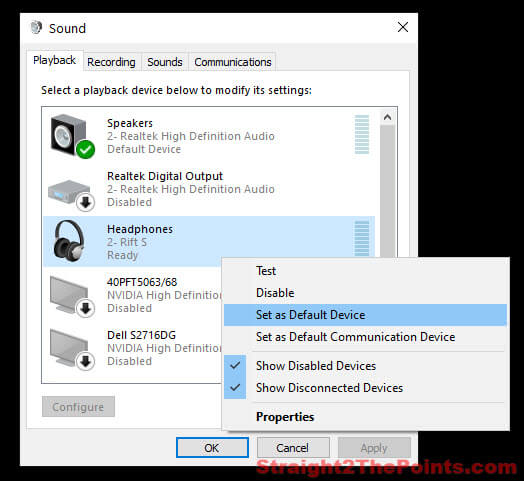Click the OK button
Screen dimensions: 524x481
click(x=212, y=448)
